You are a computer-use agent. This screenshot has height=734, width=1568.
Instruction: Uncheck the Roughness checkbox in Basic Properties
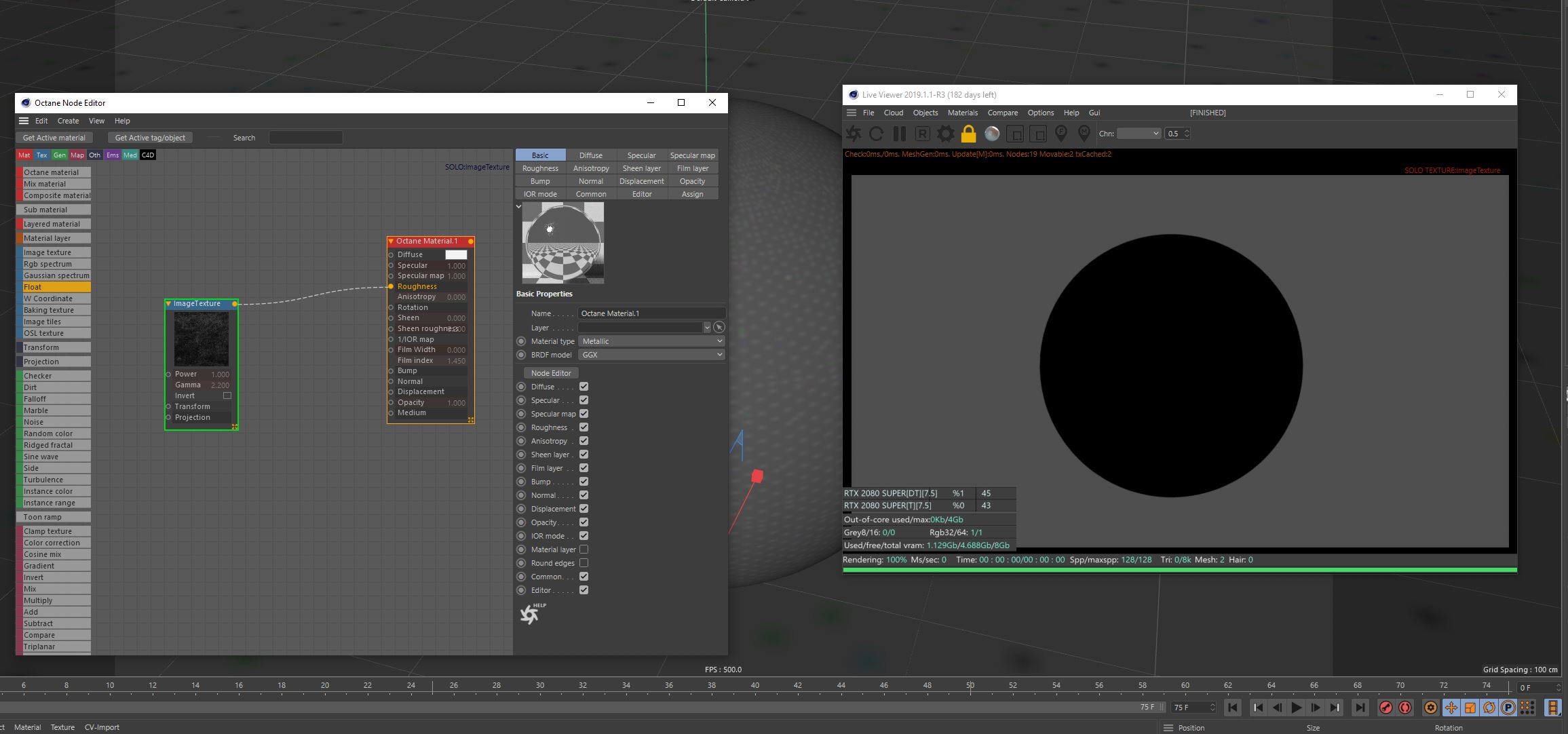(584, 427)
